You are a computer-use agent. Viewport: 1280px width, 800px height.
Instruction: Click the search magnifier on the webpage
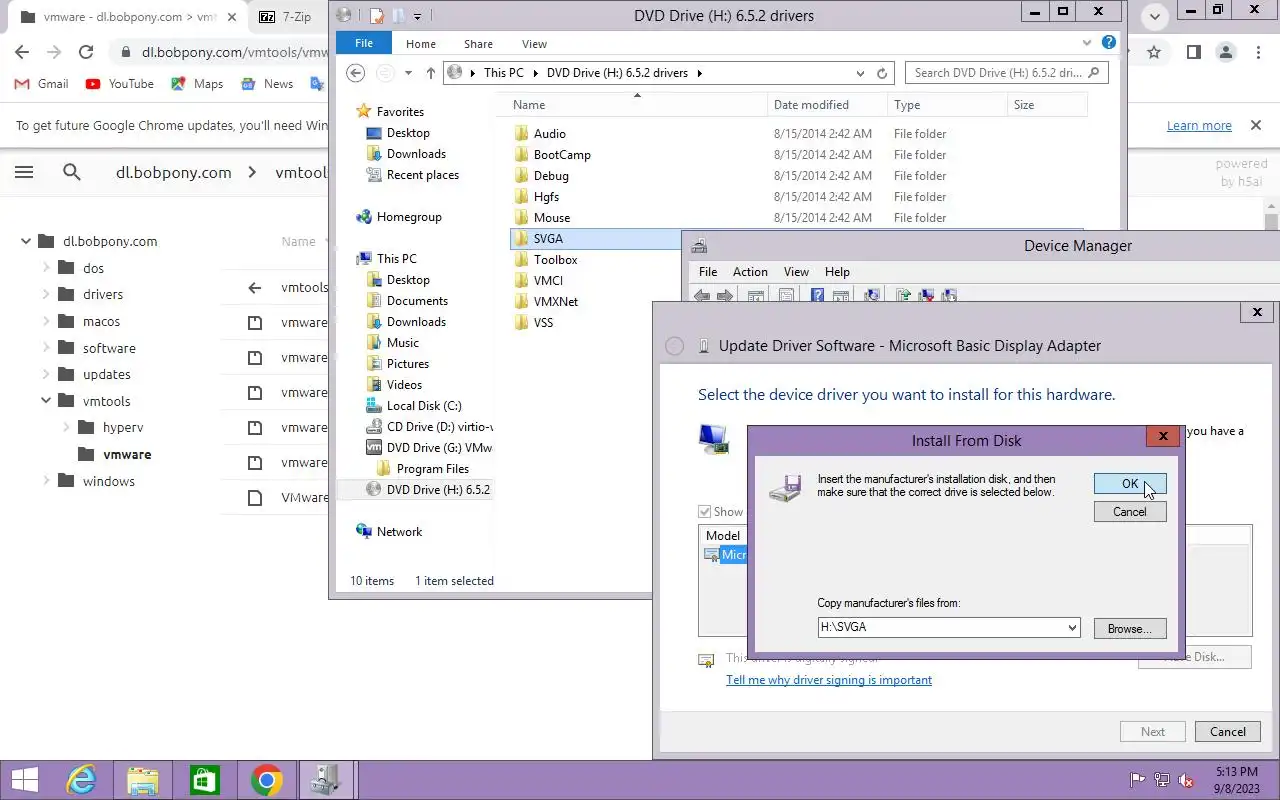tap(72, 172)
